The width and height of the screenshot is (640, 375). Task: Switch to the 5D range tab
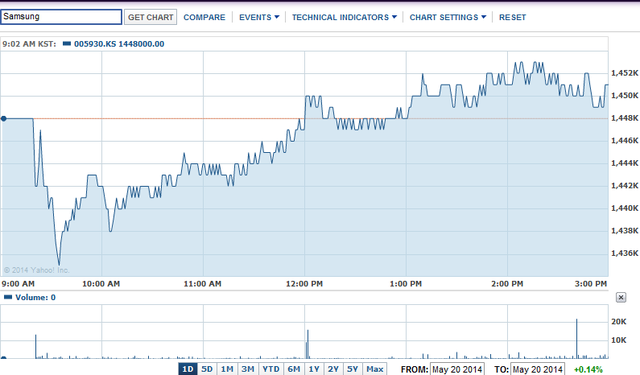(207, 369)
